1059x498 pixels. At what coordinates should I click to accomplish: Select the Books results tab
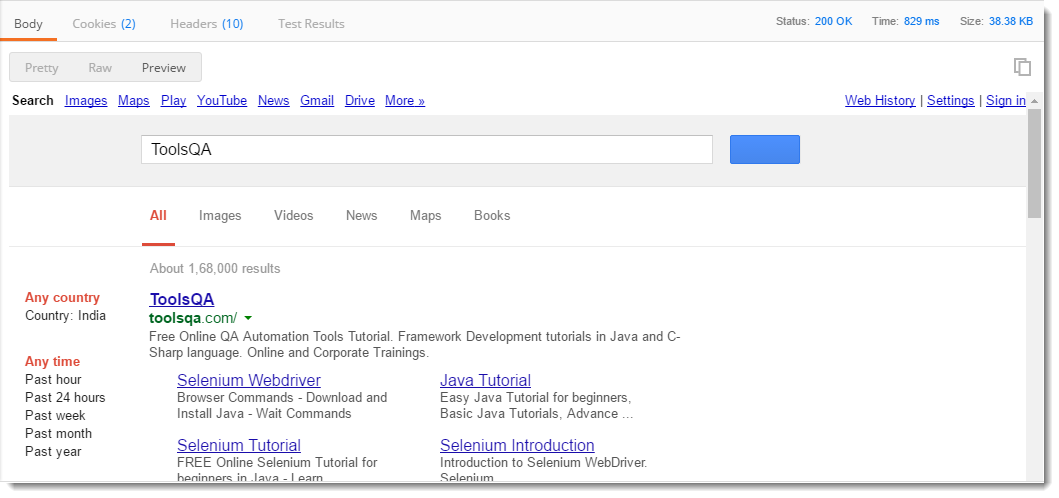coord(492,216)
